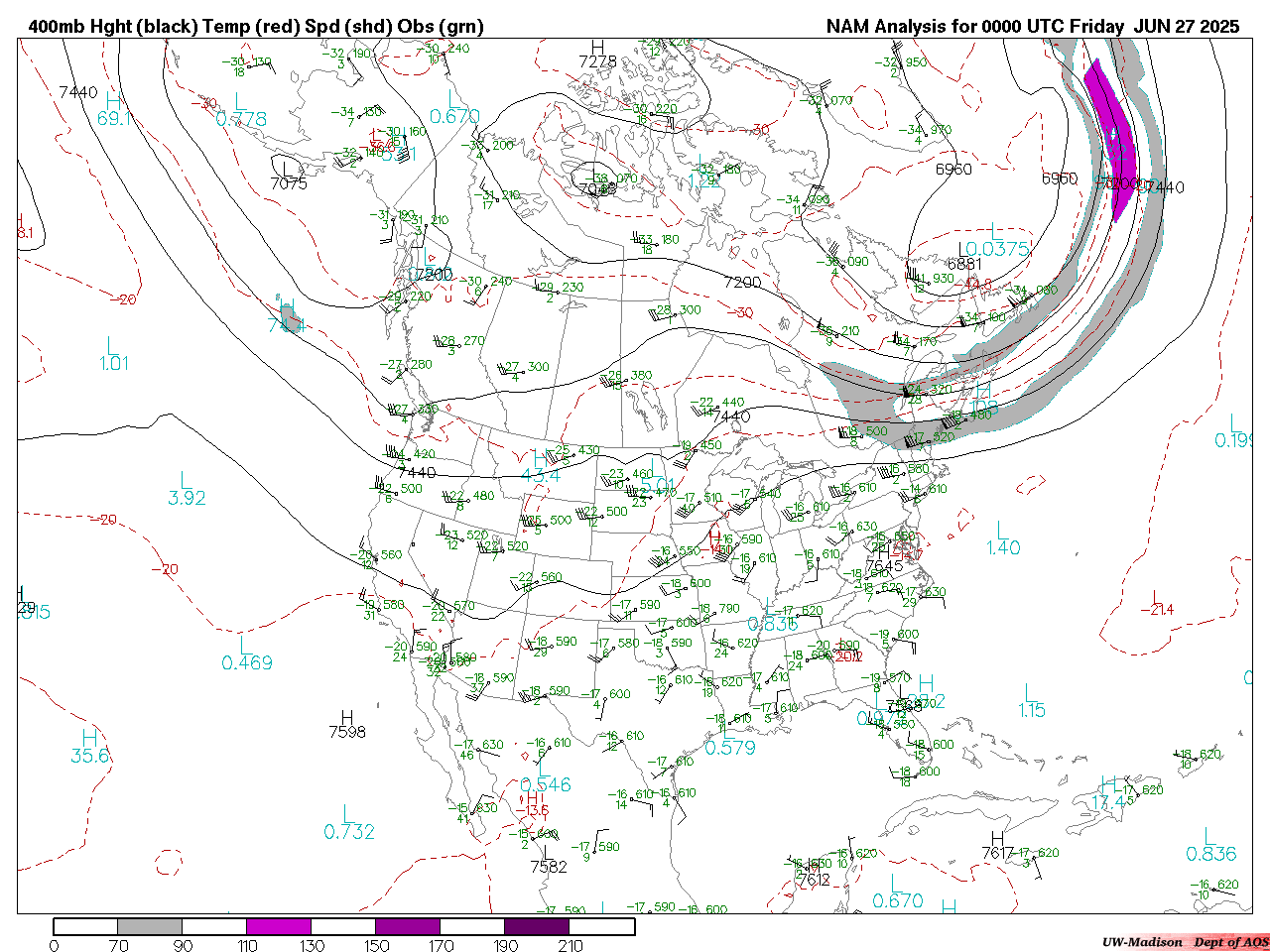Select the cyan L marker labeled 1.40

pyautogui.click(x=1002, y=531)
